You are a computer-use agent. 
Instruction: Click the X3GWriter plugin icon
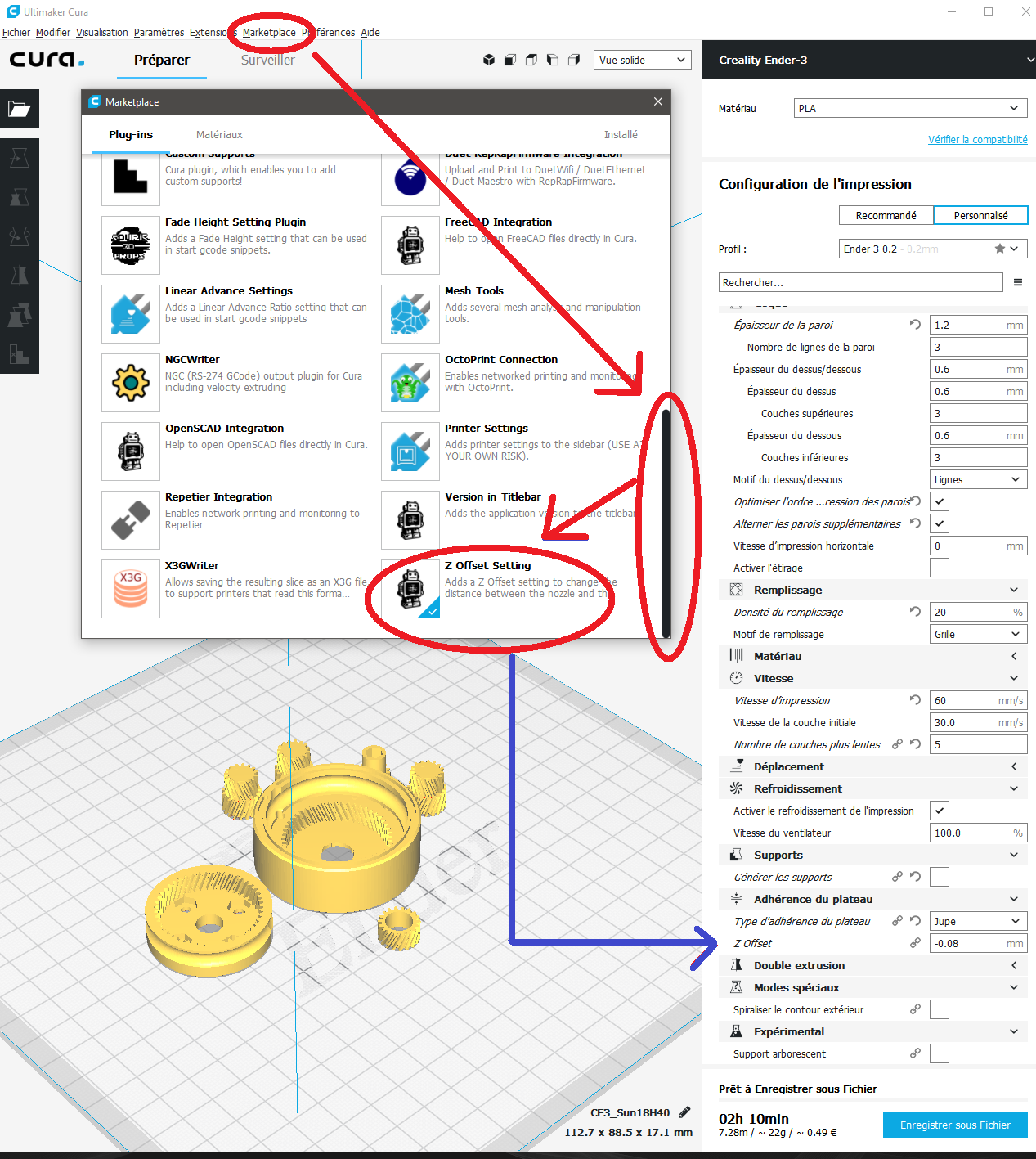coord(131,589)
